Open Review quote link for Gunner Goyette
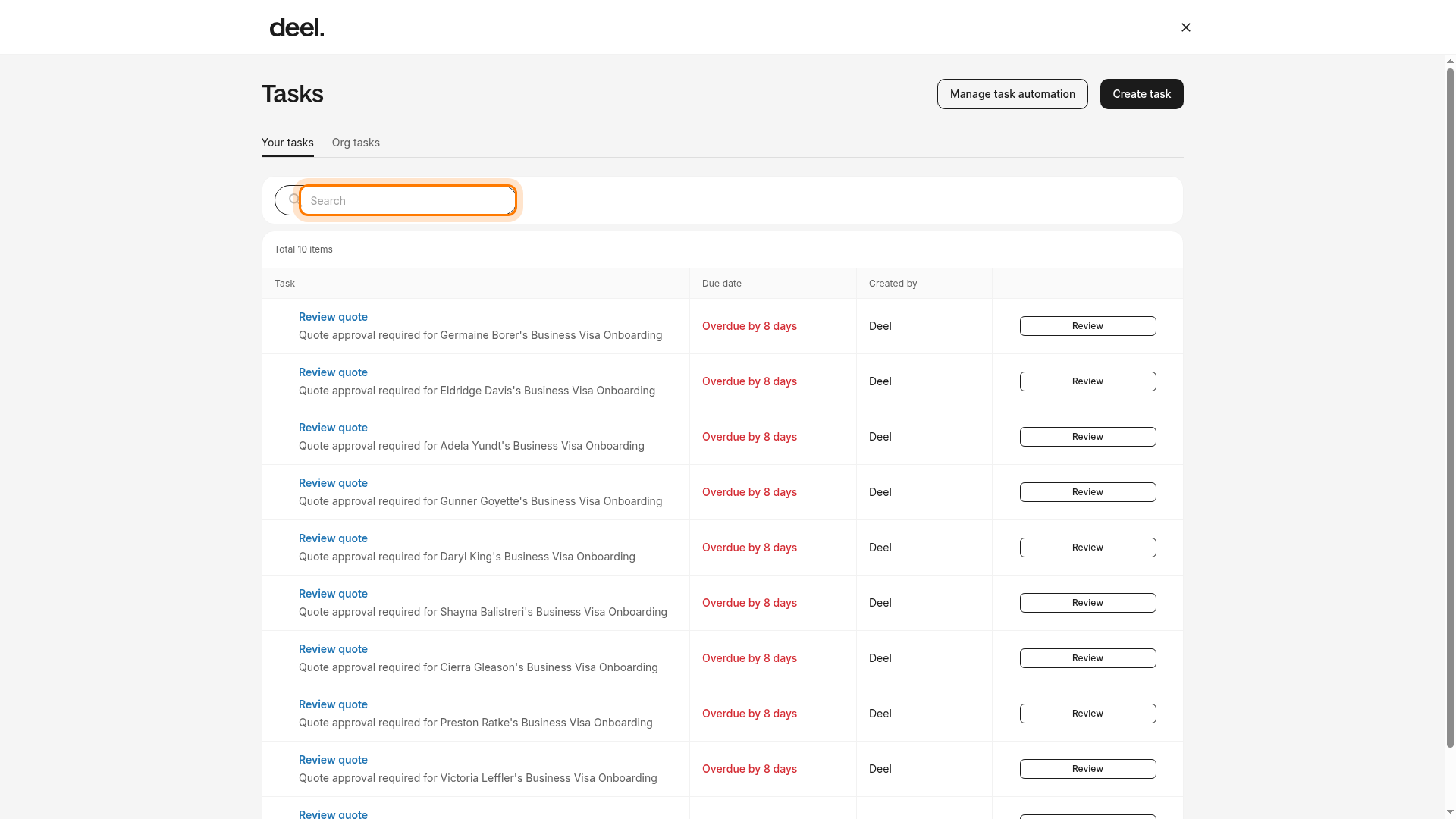Image resolution: width=1456 pixels, height=819 pixels. tap(333, 483)
